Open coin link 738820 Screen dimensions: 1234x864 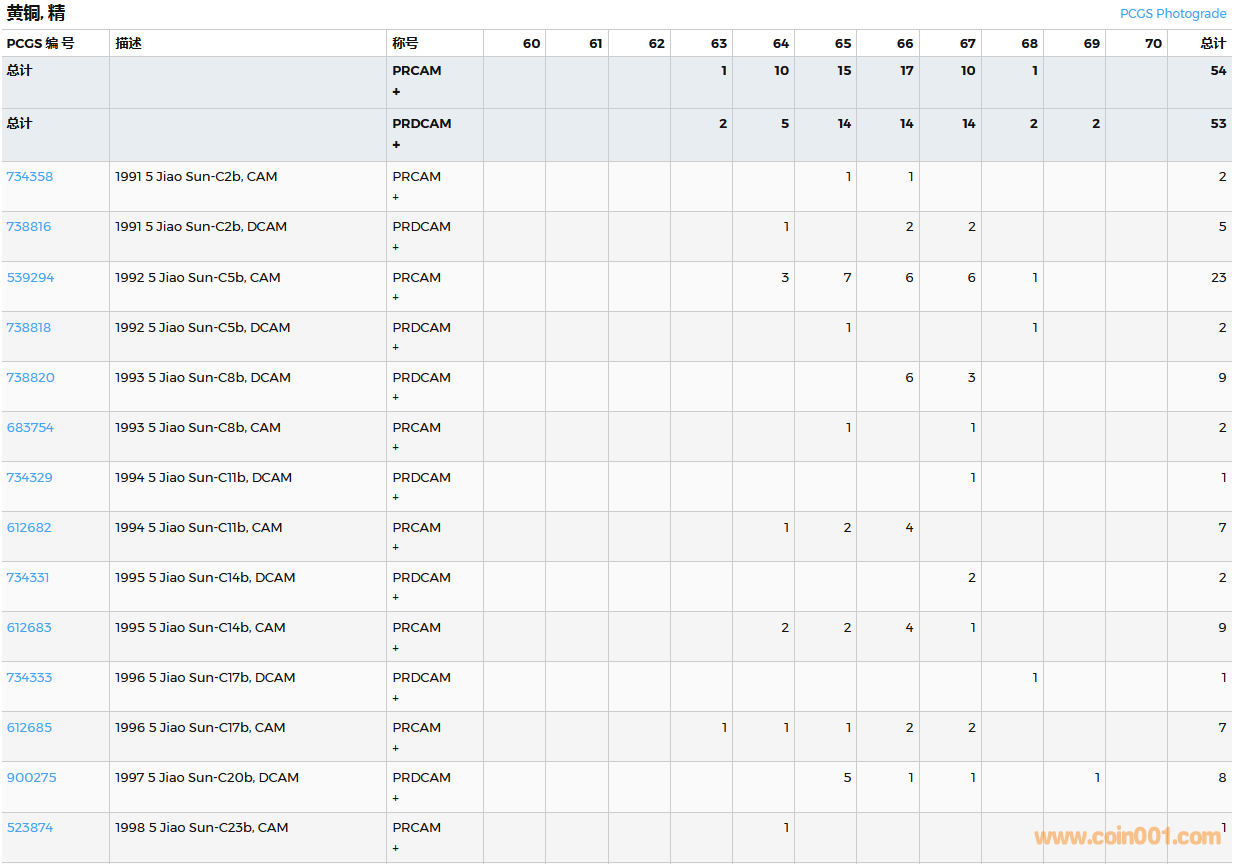click(30, 378)
